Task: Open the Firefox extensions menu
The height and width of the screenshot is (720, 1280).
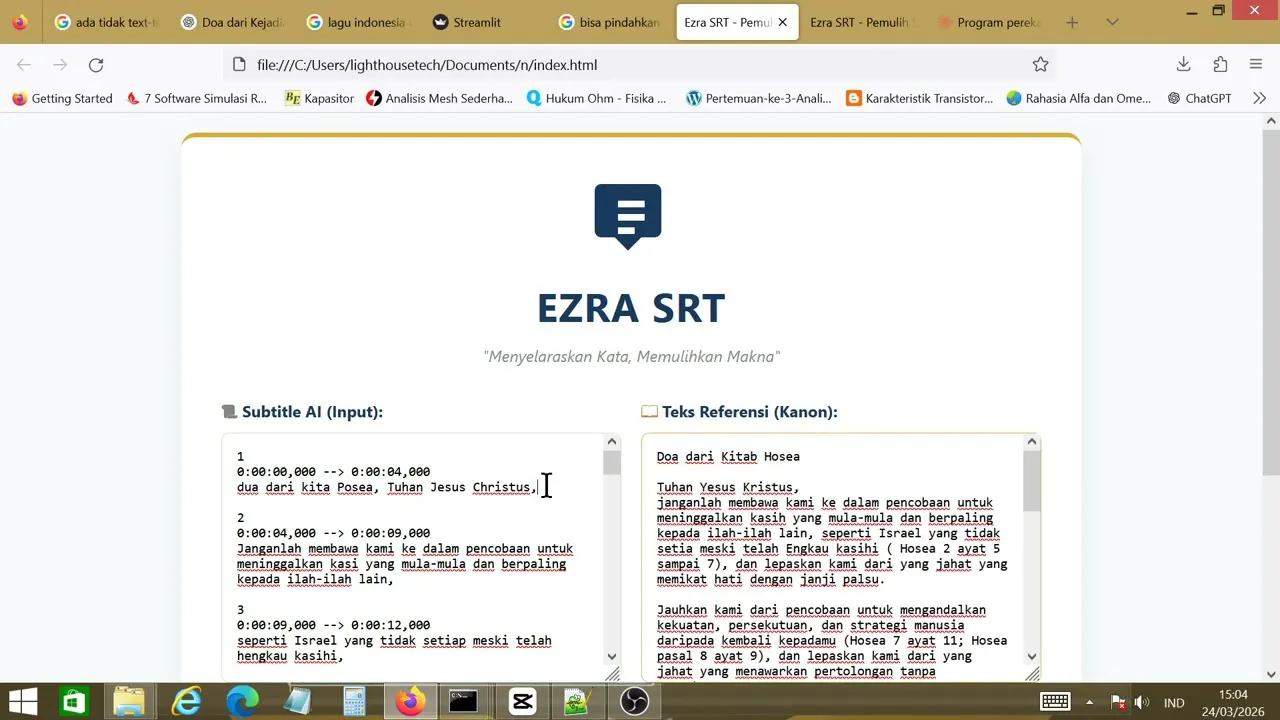Action: click(x=1220, y=65)
